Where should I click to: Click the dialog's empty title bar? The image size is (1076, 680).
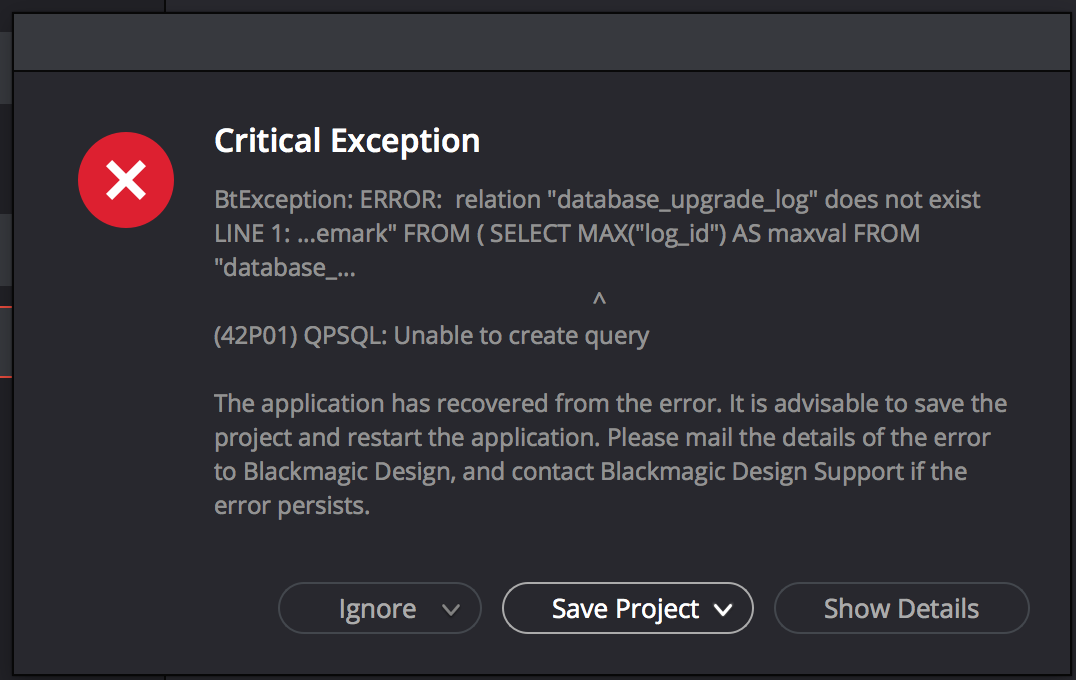(x=542, y=42)
